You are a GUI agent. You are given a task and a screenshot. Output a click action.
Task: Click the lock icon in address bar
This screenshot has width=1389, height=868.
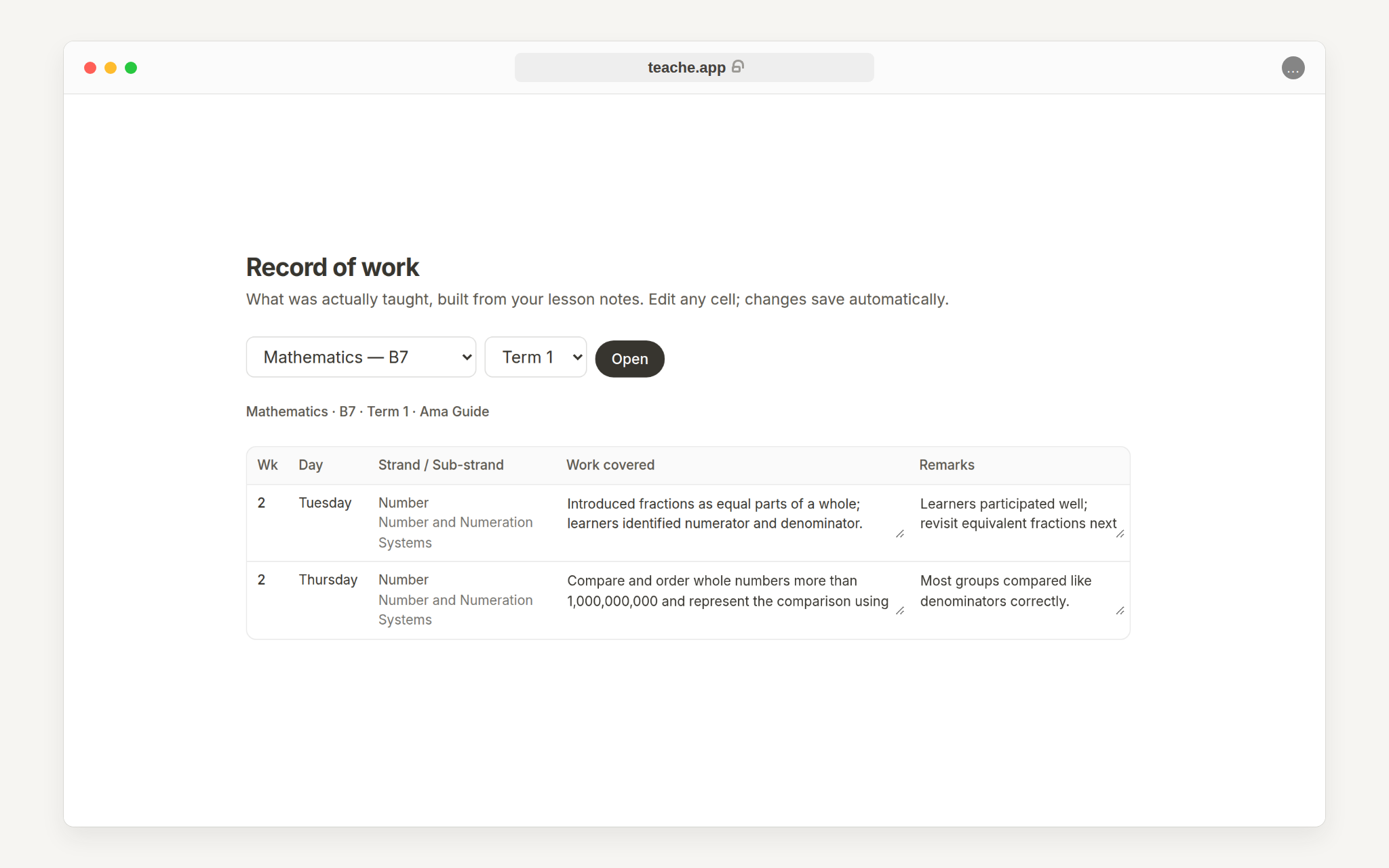738,66
